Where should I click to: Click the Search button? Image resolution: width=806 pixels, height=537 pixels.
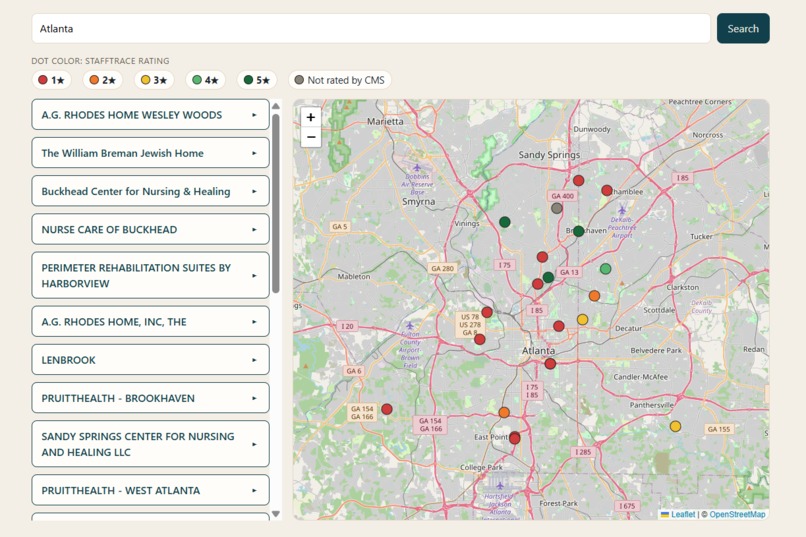coord(743,28)
